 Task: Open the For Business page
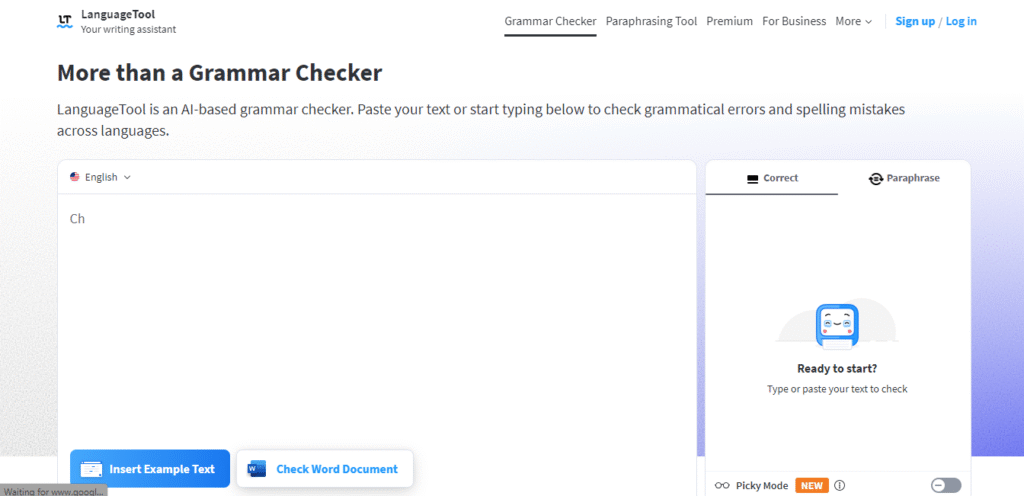click(794, 21)
